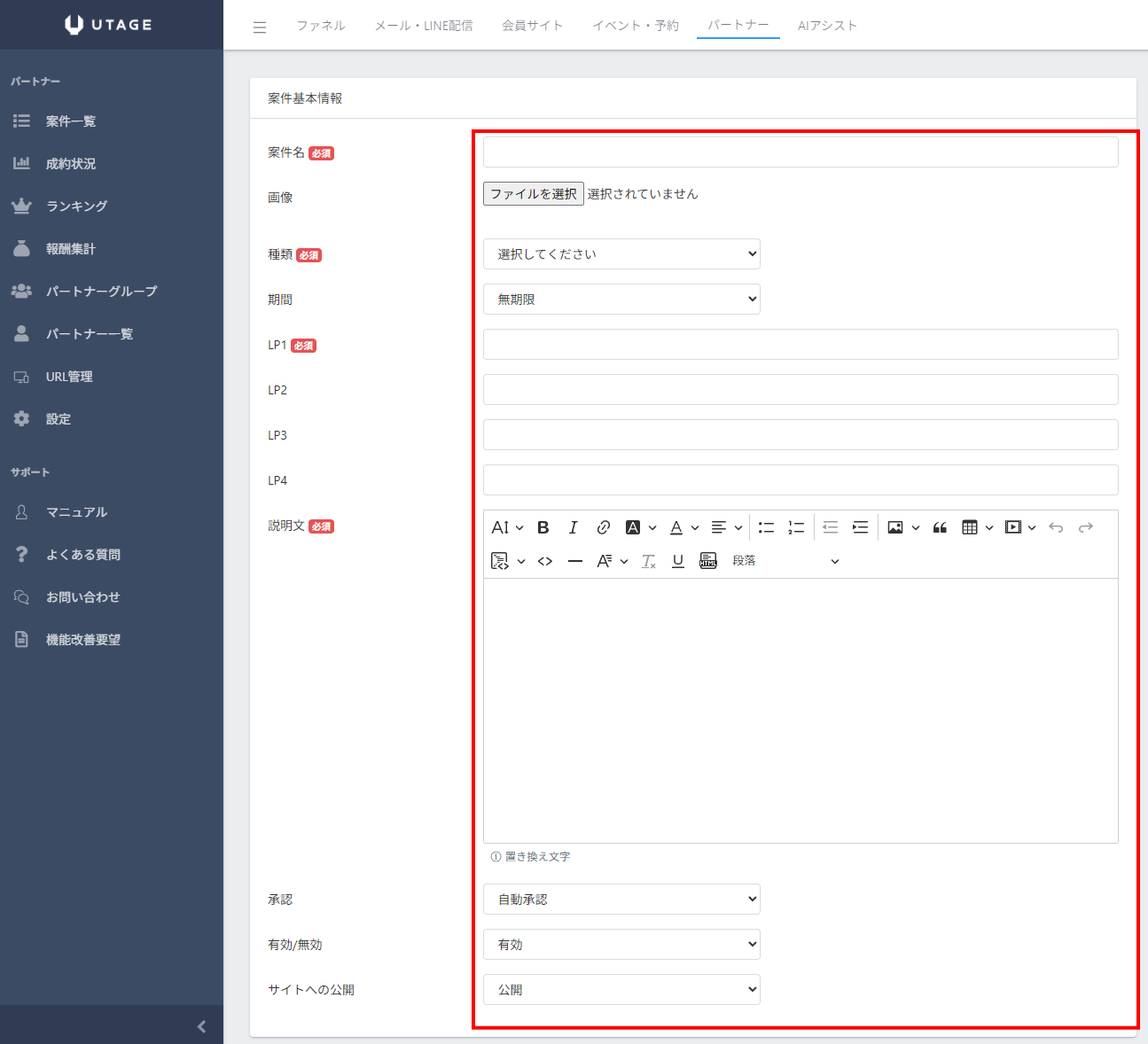Open the 種類 dropdown showing 選択してください

point(621,254)
